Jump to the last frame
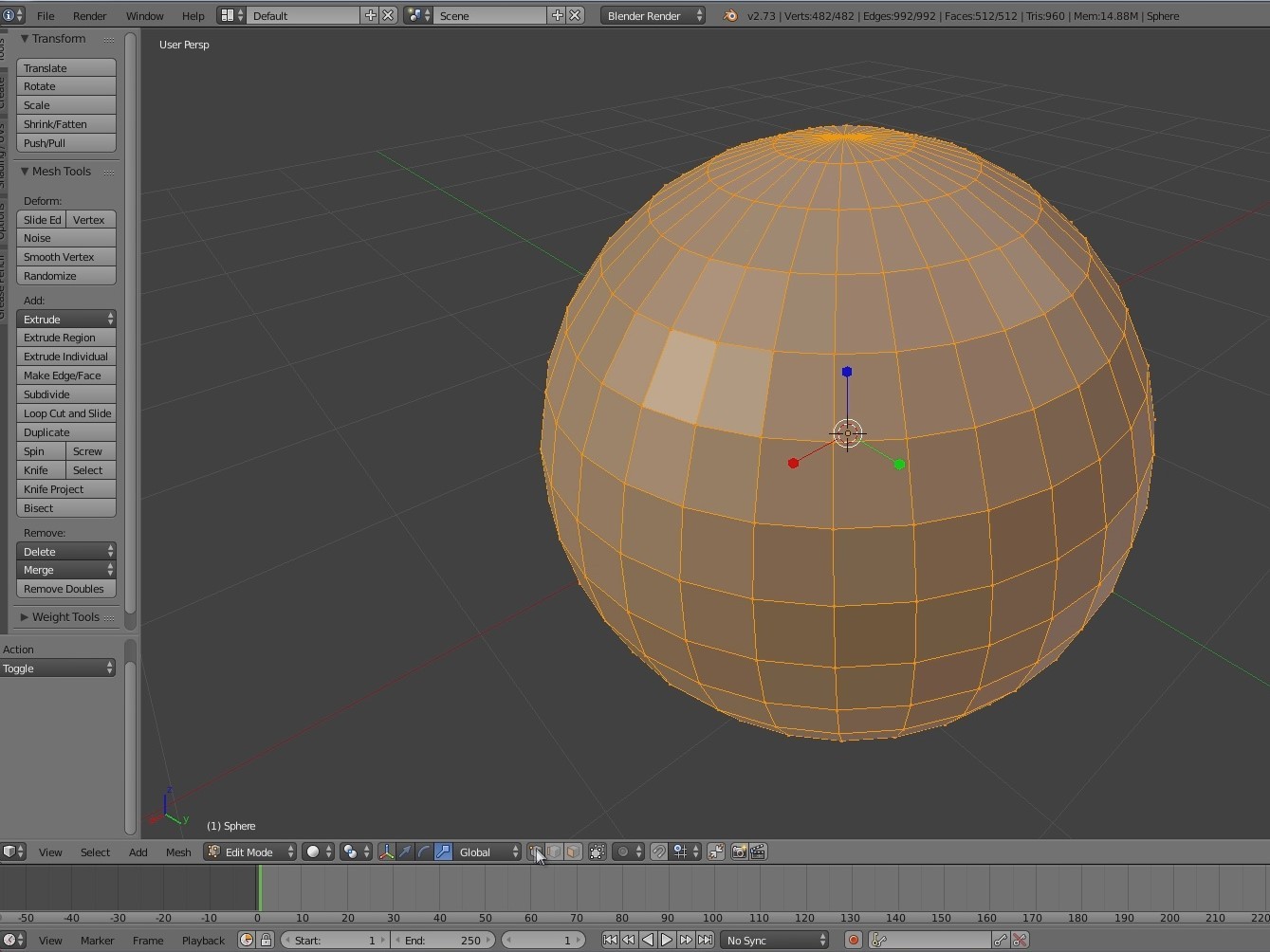The width and height of the screenshot is (1270, 952). (705, 940)
